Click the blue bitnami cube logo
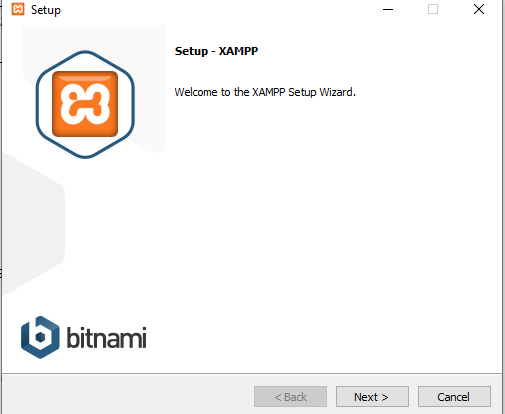This screenshot has width=505, height=414. pos(40,337)
